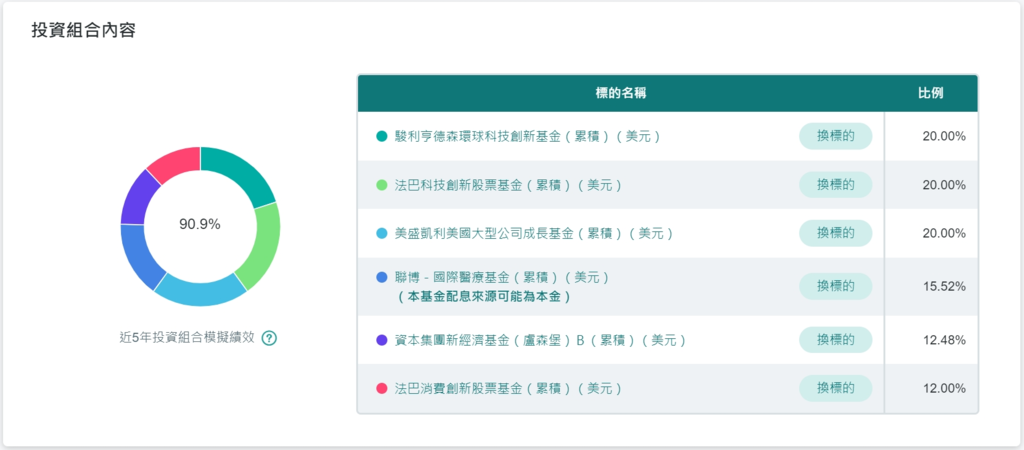Open the 法巴消費創新股票基金 fund name link
1024x450 pixels.
tap(508, 388)
